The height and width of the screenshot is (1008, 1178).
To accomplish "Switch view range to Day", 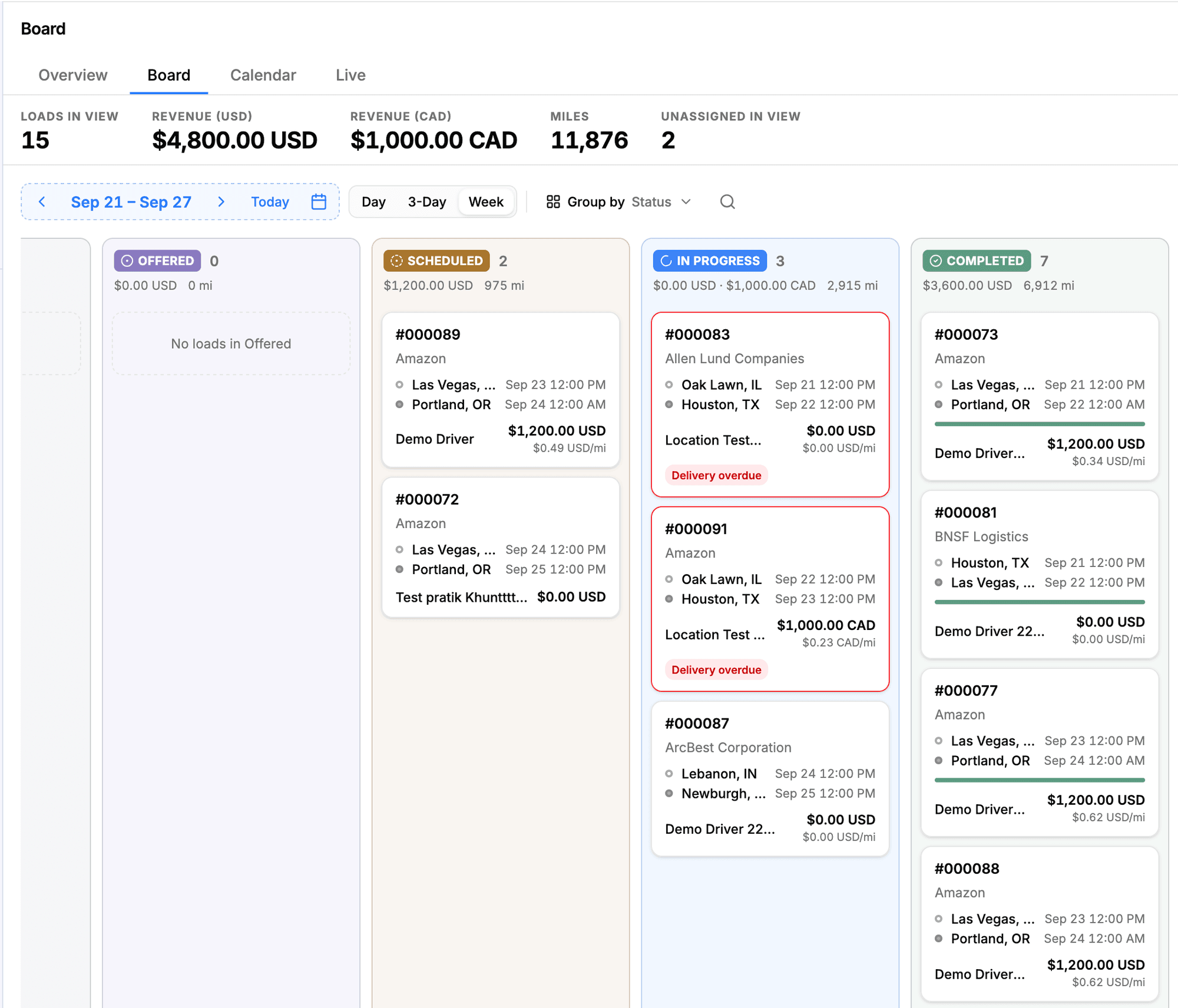I will pos(373,202).
